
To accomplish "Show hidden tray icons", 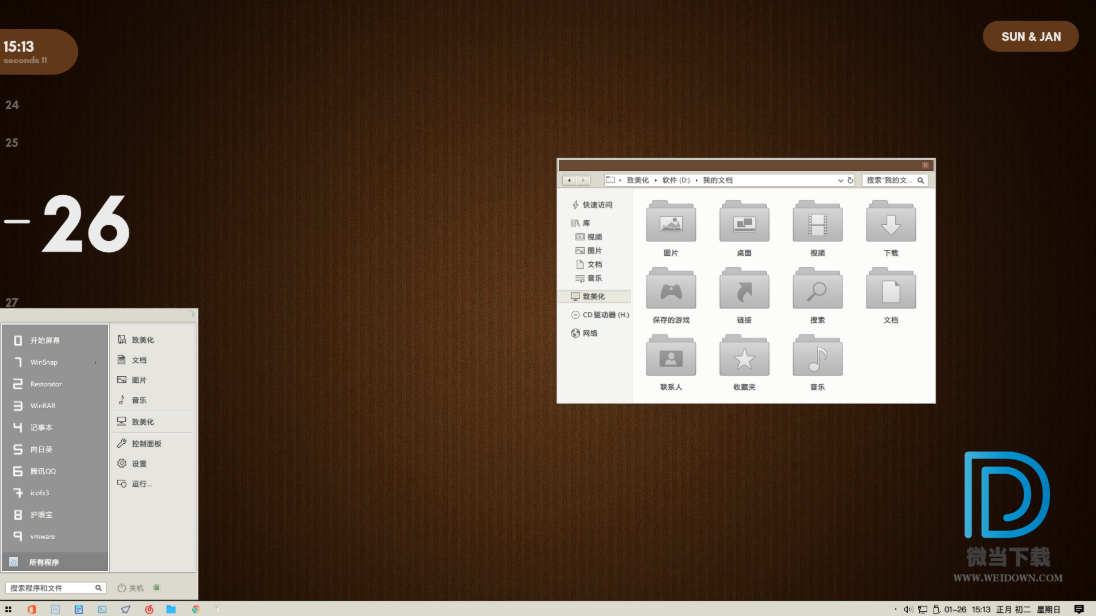I will point(895,610).
